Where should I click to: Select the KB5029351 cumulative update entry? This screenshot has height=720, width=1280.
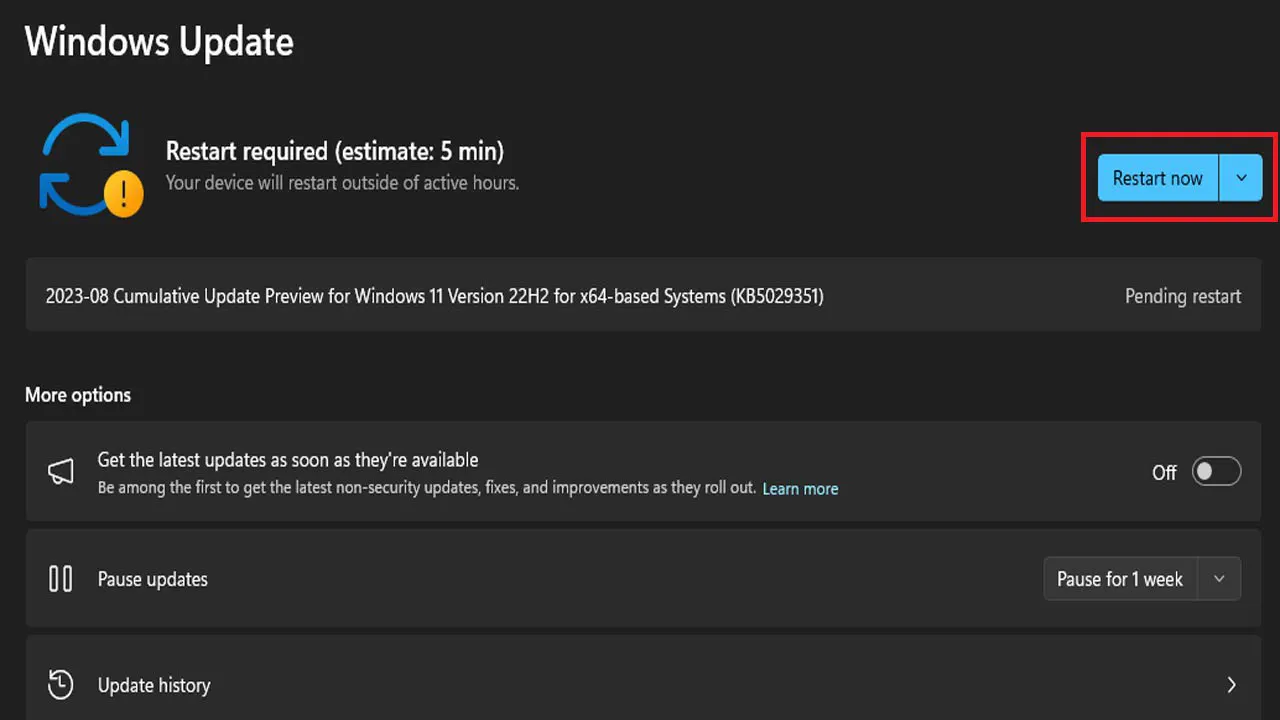(434, 296)
